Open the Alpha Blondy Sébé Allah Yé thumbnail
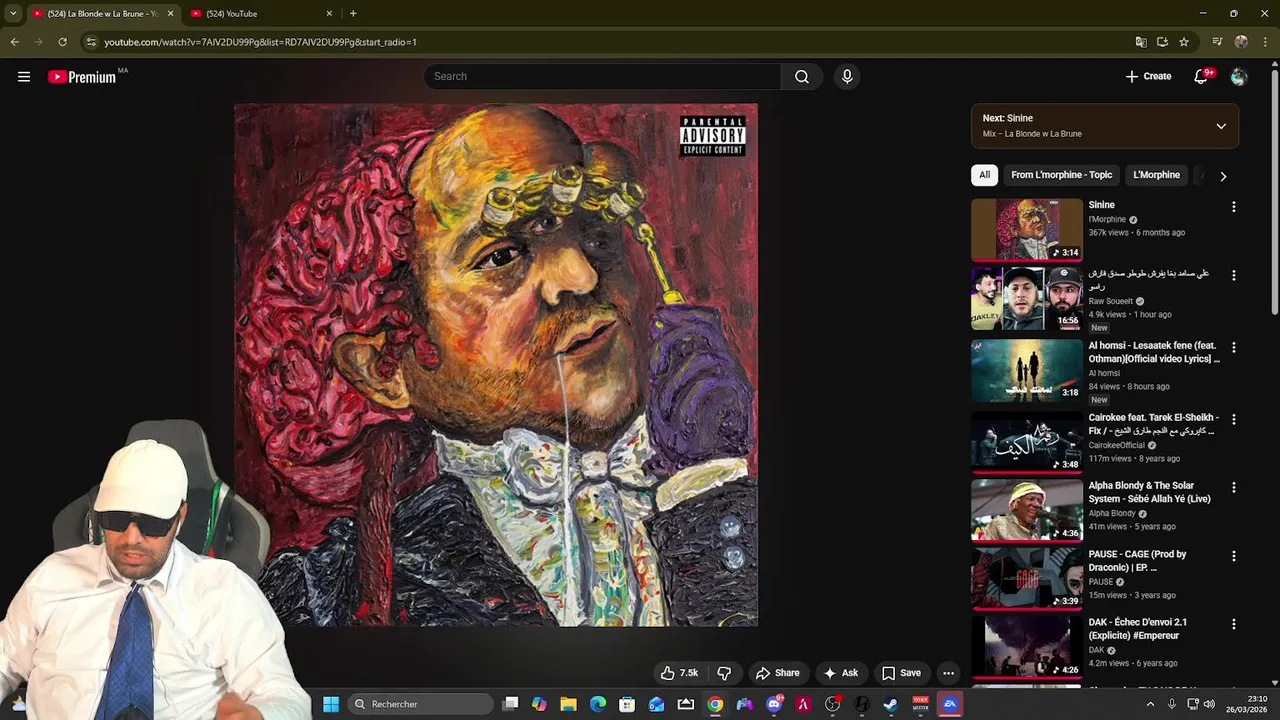This screenshot has height=720, width=1280. click(x=1026, y=510)
